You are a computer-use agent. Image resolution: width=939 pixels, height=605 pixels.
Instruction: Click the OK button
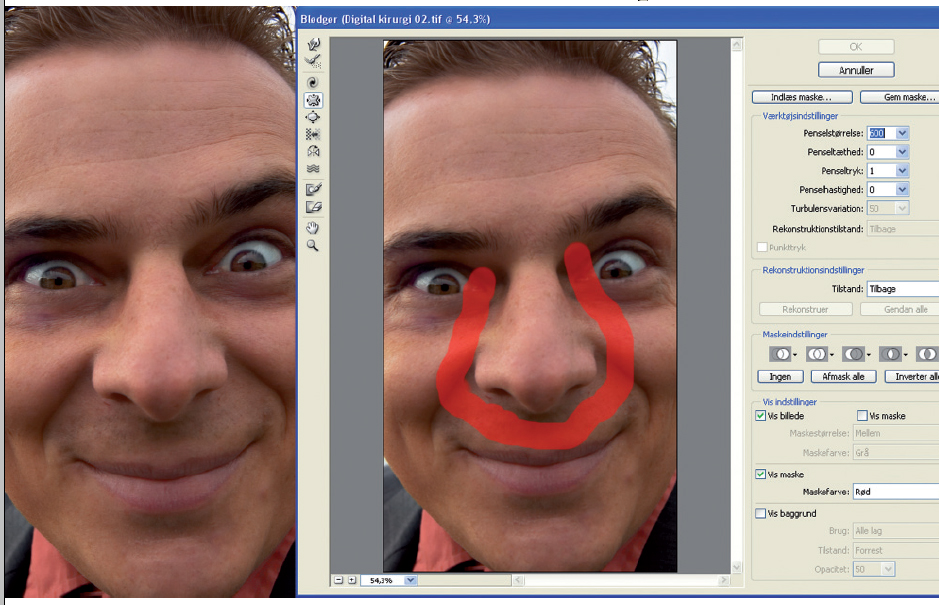(x=856, y=47)
